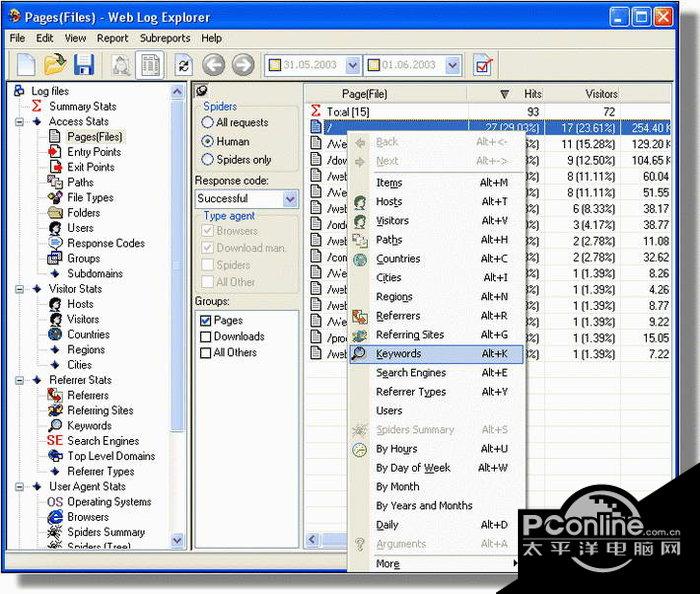Click the red checkmark toolbar icon

483,66
